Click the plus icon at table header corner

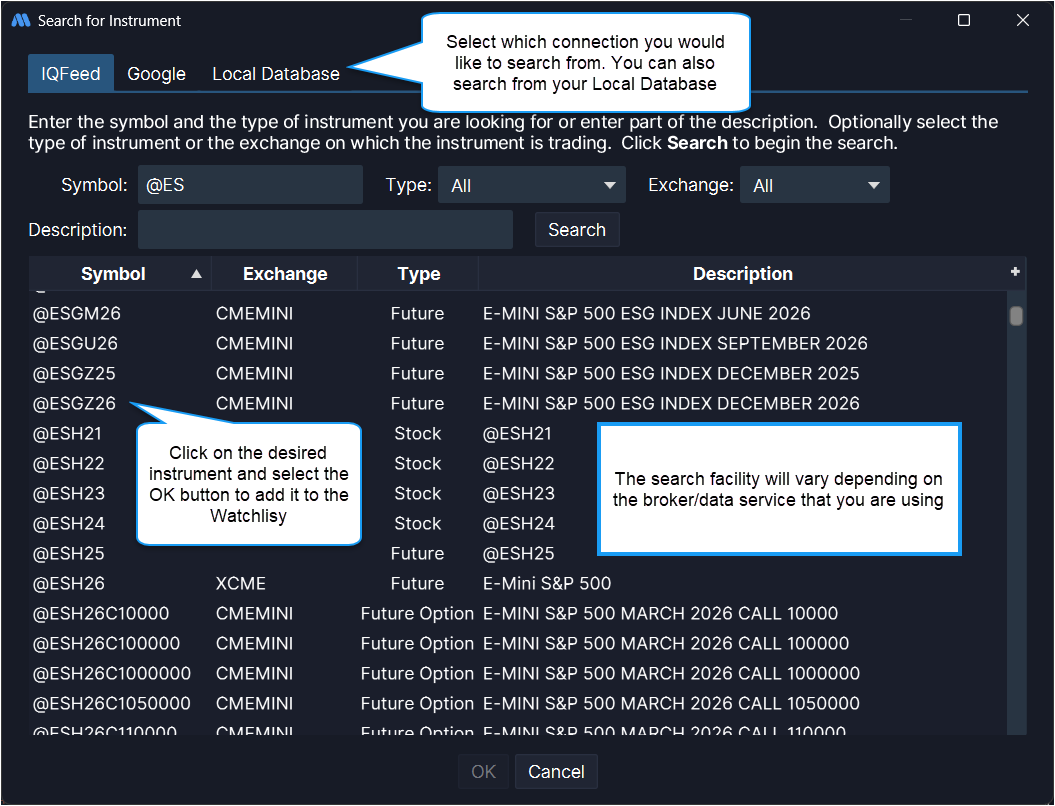(x=1015, y=272)
